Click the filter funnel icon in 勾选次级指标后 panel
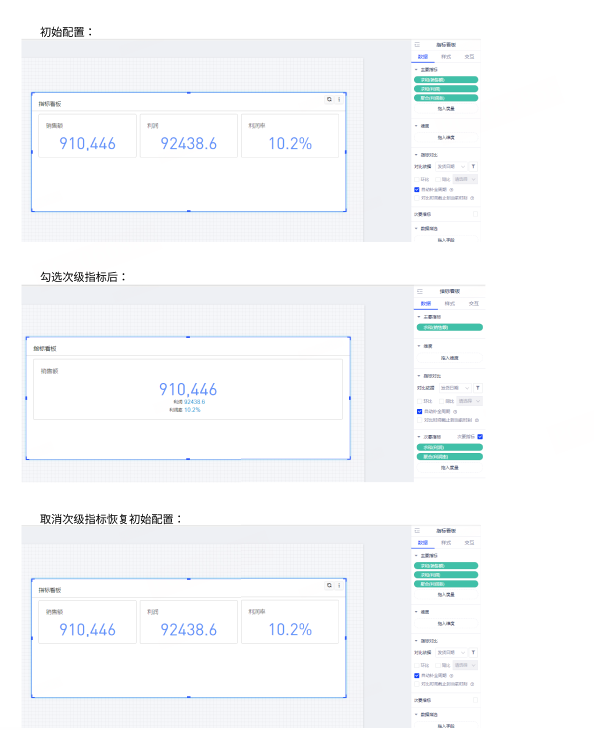Image resolution: width=594 pixels, height=730 pixels. coord(478,388)
